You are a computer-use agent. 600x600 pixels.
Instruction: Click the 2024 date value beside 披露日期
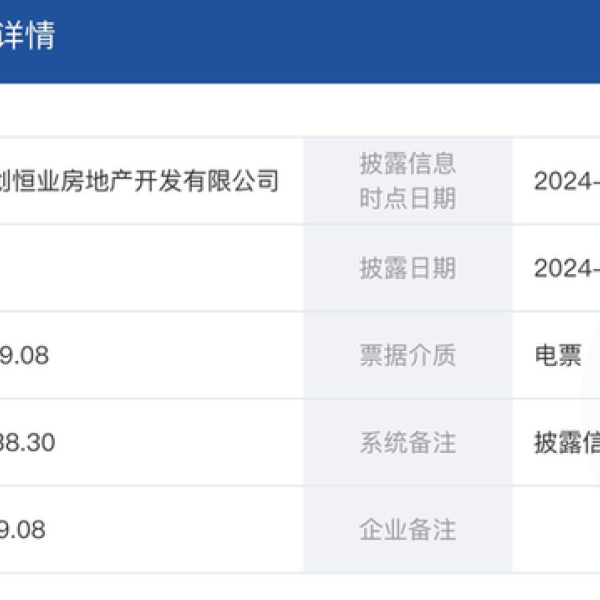point(567,268)
